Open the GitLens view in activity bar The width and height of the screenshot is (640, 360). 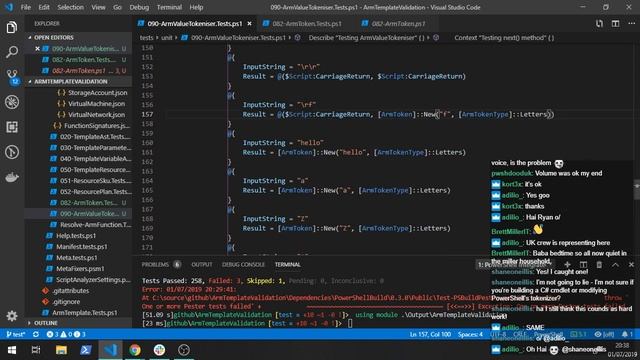point(12,152)
